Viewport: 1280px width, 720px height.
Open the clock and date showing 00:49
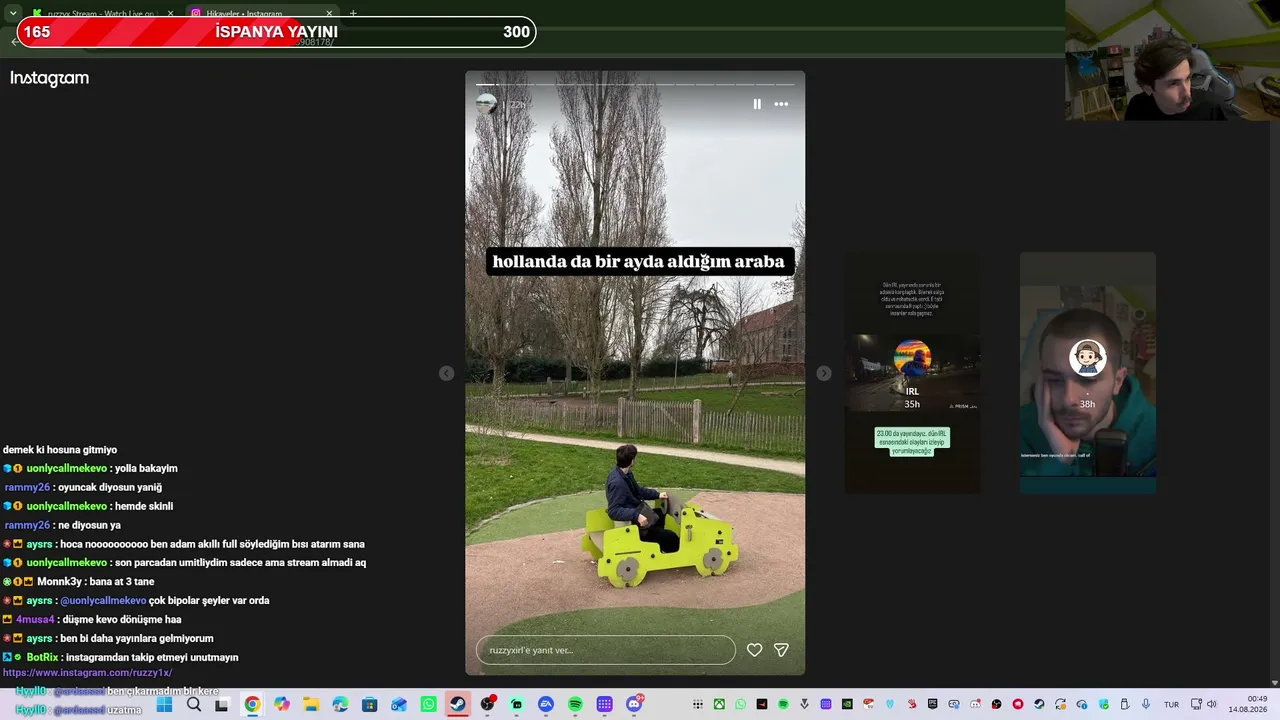tap(1248, 704)
